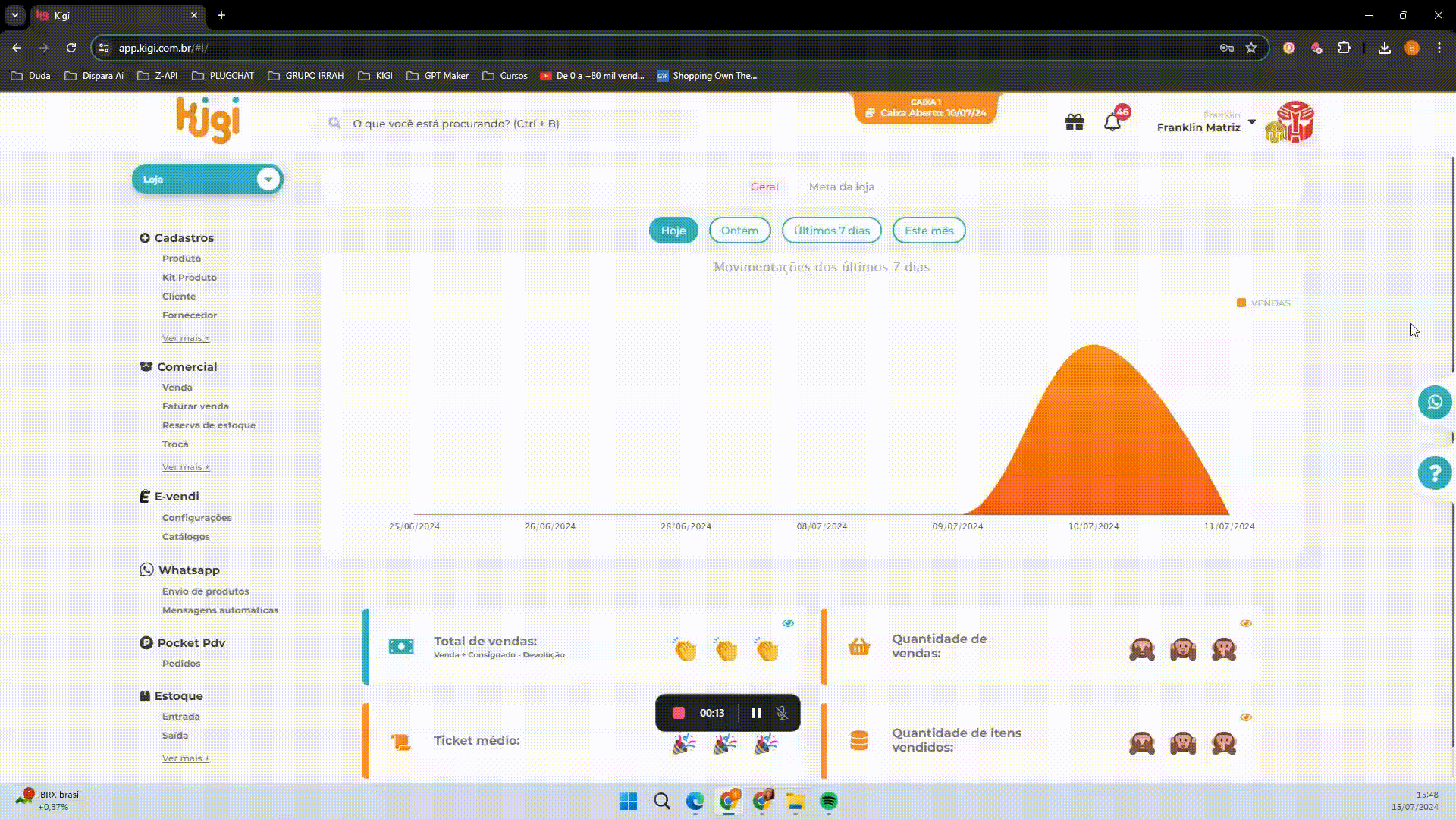Toggle the VENDAS legend color swatch
Image resolution: width=1456 pixels, height=819 pixels.
pos(1241,303)
